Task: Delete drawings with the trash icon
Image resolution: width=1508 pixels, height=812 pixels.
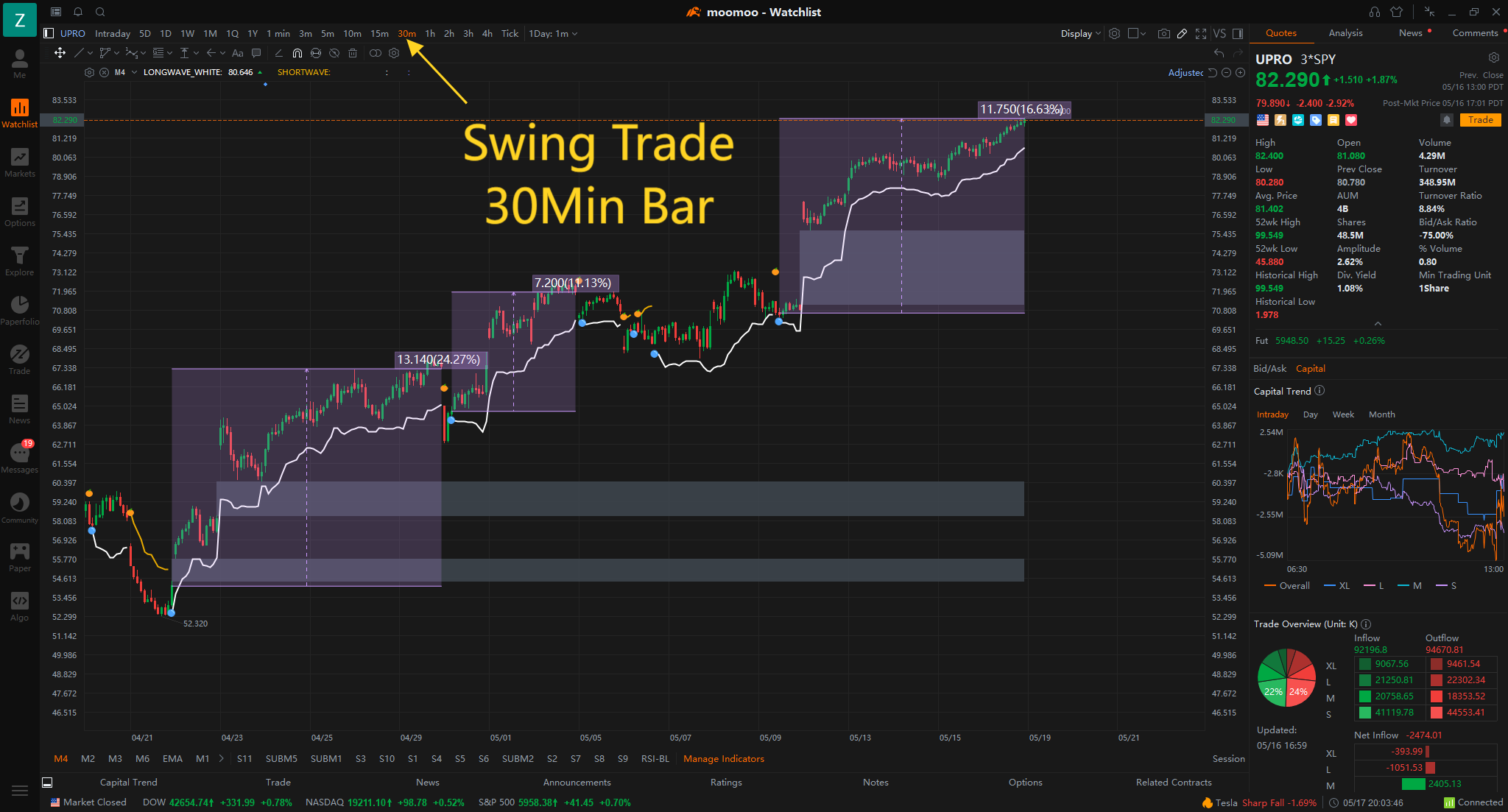Action: point(353,53)
